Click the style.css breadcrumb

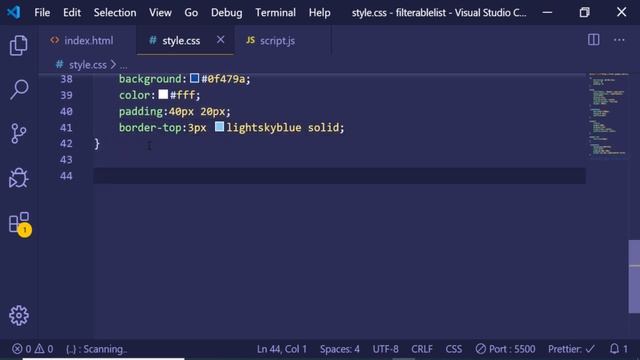pyautogui.click(x=87, y=64)
